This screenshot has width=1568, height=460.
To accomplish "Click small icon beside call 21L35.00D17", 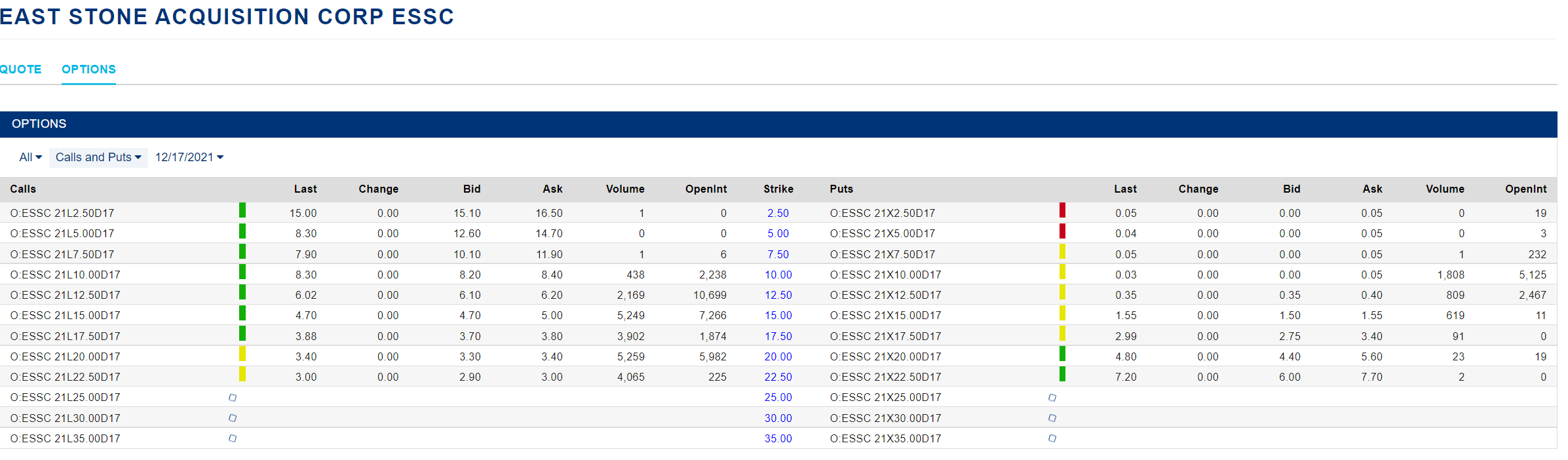I will click(x=233, y=438).
